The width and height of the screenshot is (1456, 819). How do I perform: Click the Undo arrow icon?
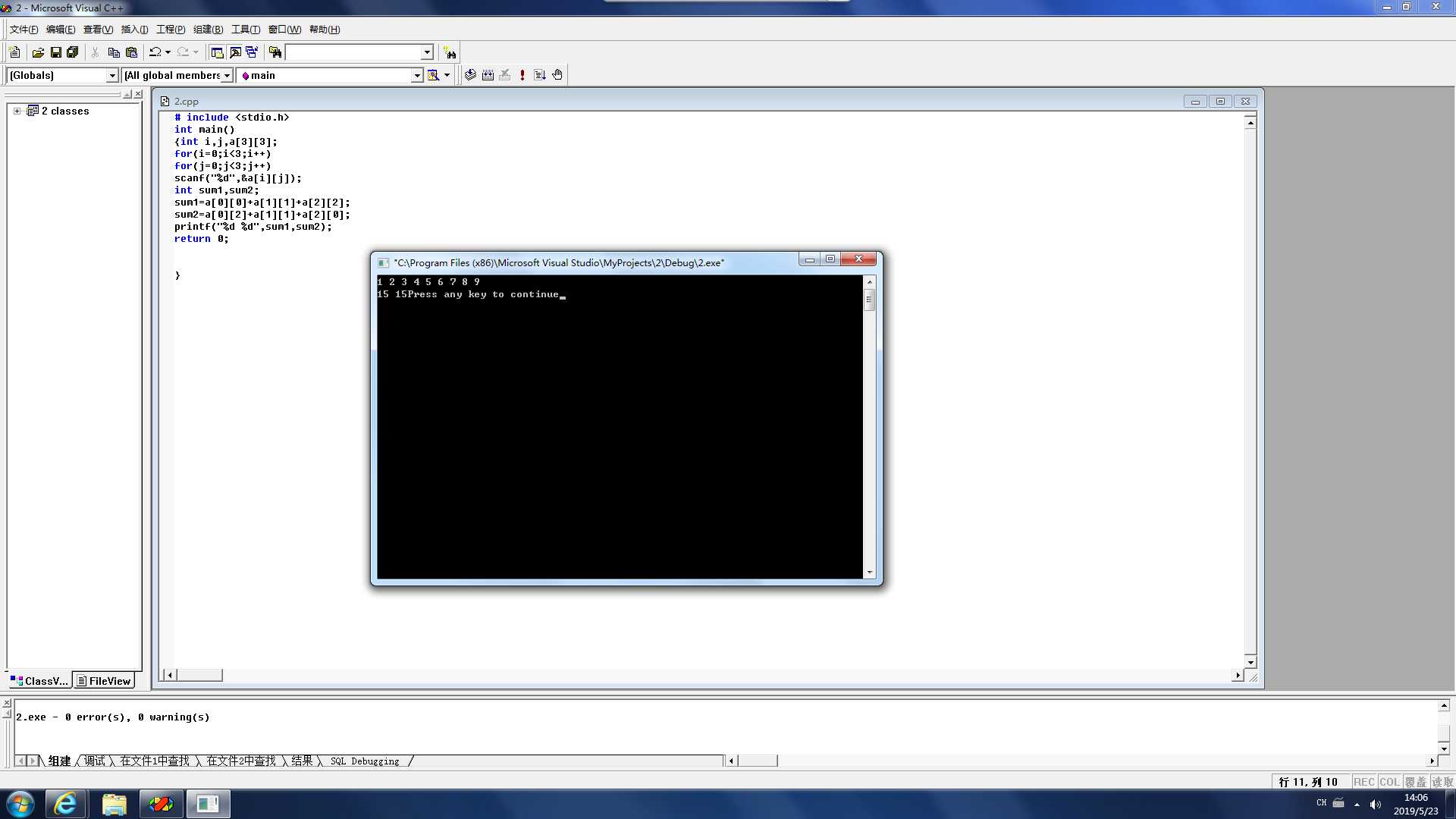[155, 52]
